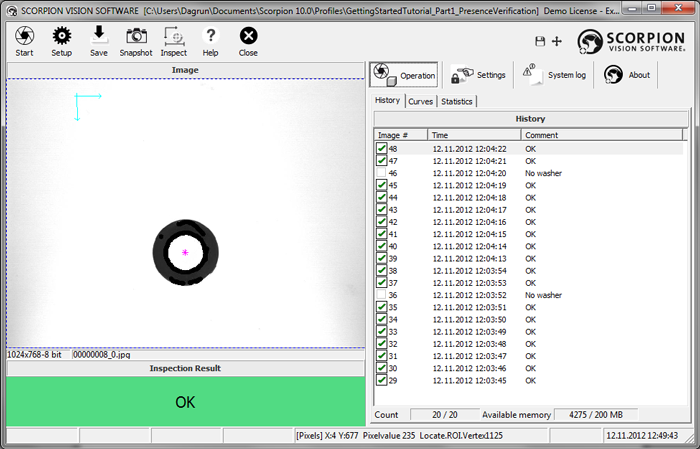Toggle the checkbox for image 45

point(382,185)
